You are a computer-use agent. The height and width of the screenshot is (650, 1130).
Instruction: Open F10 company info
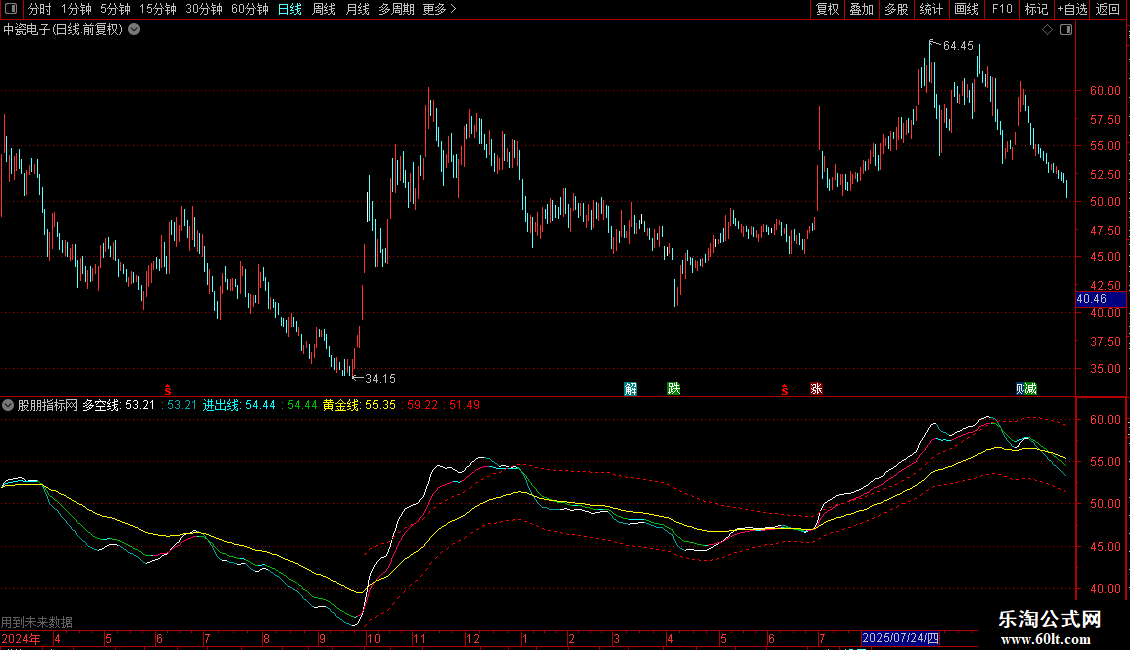pyautogui.click(x=1002, y=9)
